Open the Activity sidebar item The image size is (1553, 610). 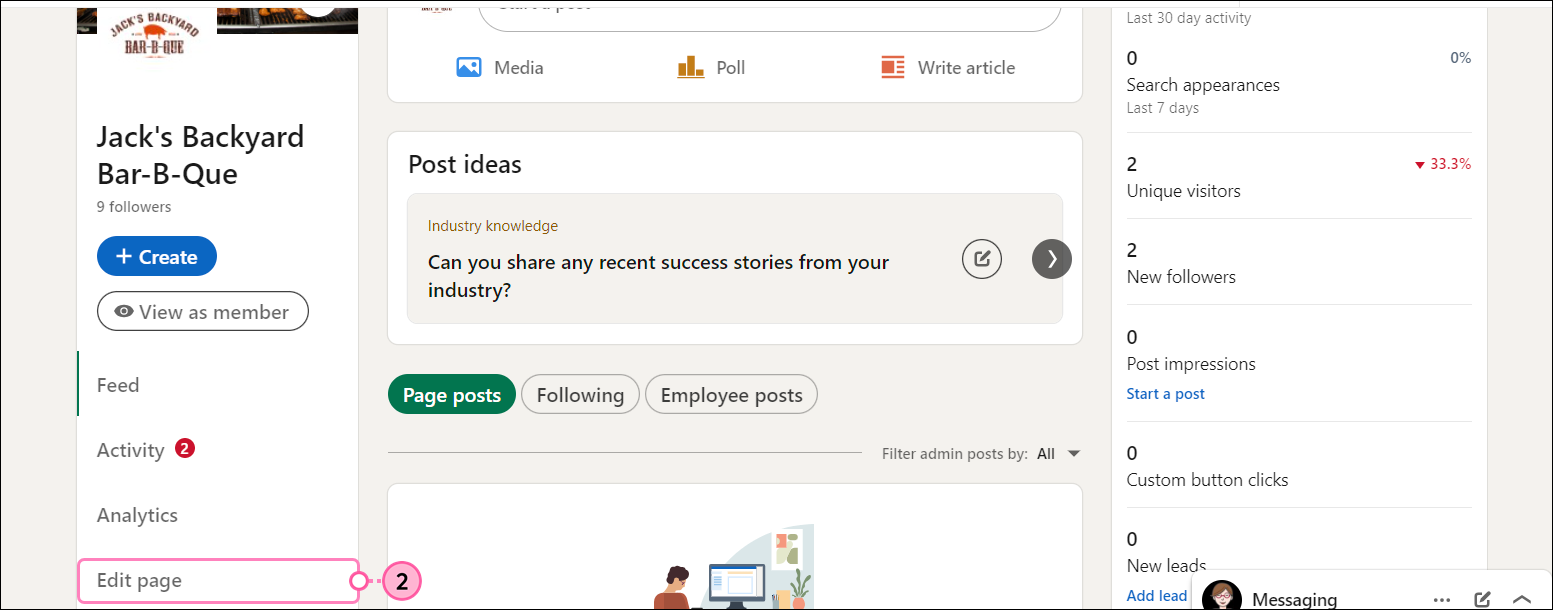(130, 450)
